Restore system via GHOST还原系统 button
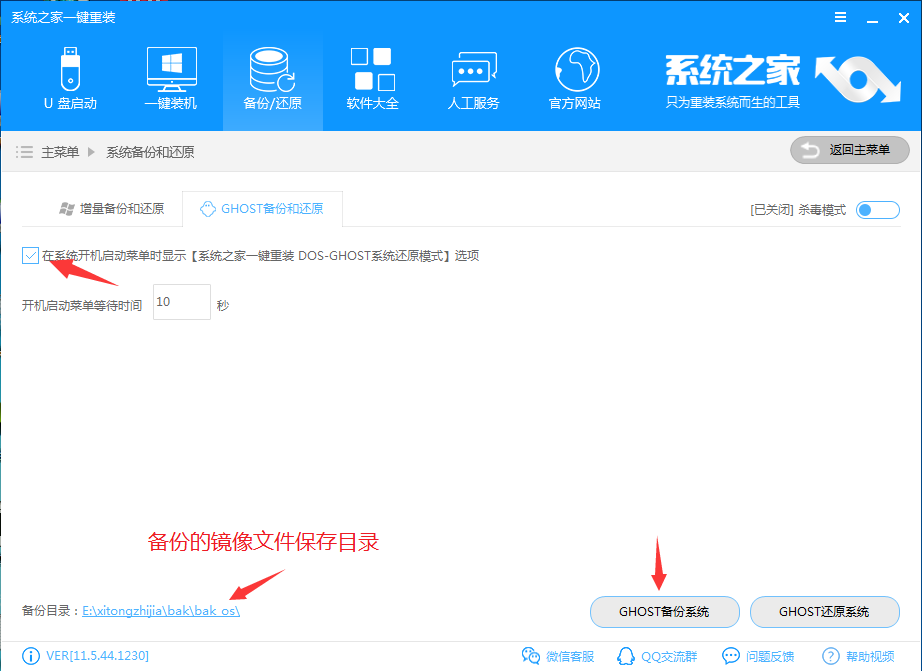This screenshot has height=671, width=922. pos(824,612)
